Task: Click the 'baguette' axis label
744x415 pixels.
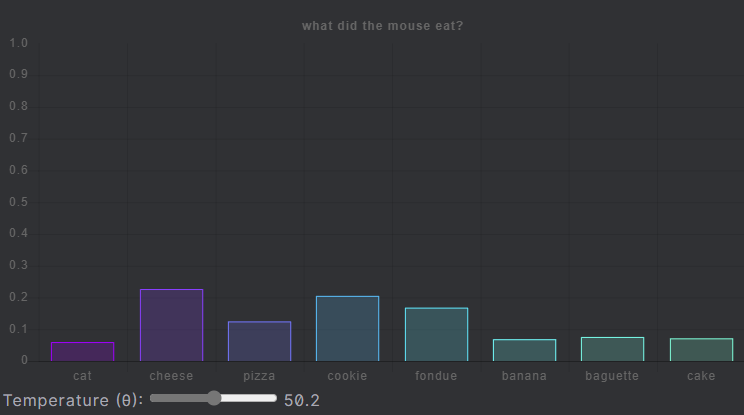Action: click(612, 376)
